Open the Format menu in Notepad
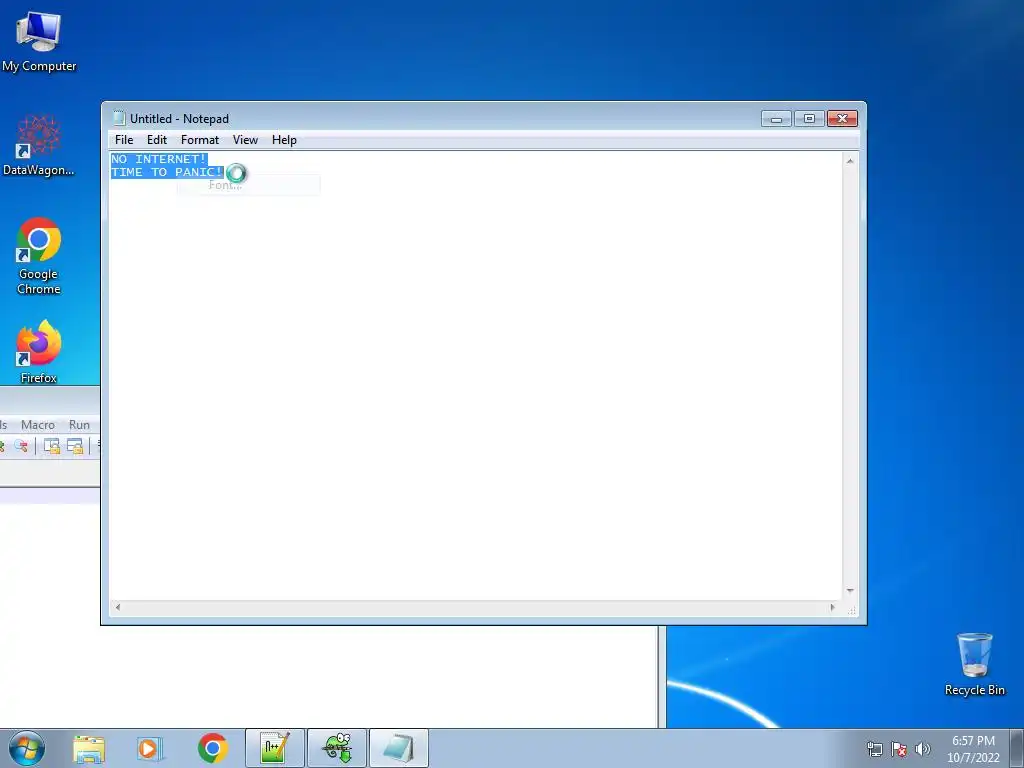This screenshot has width=1024, height=768. [200, 140]
